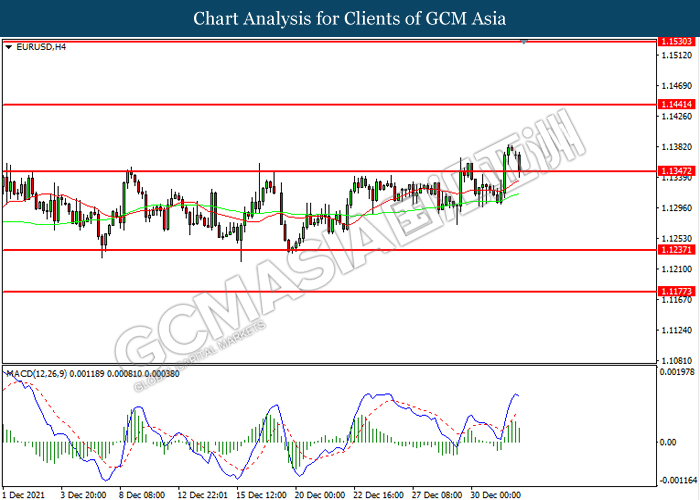Click the 1.12530 axis price value

[677, 238]
